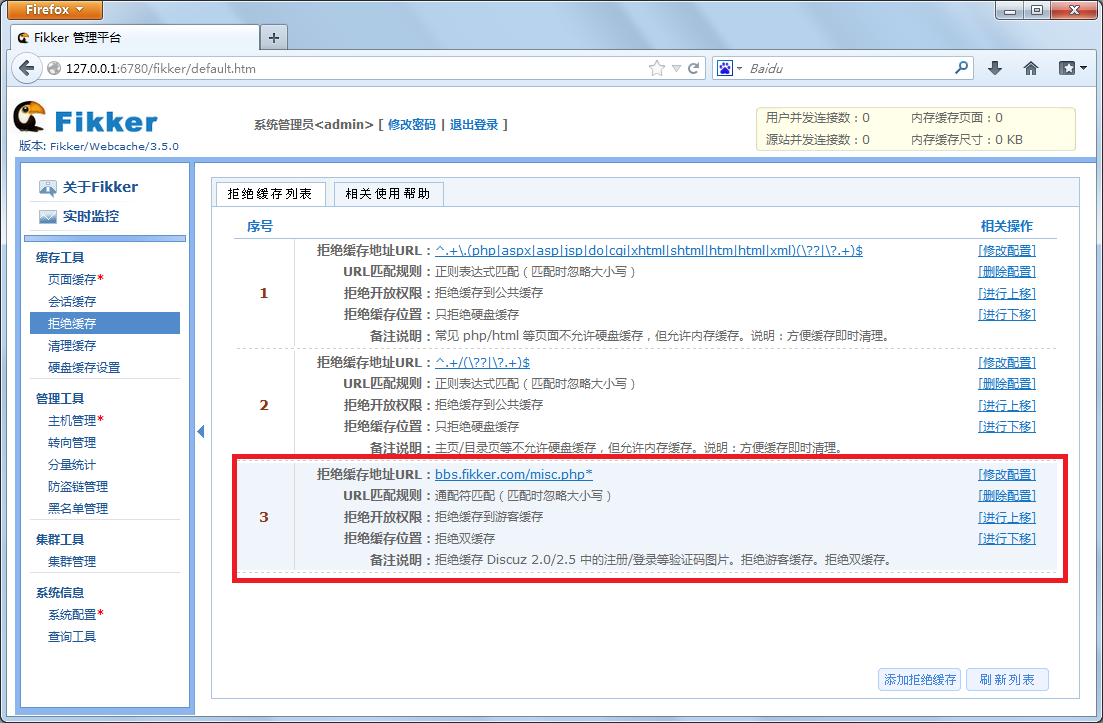The image size is (1103, 723).
Task: Click the 添加拒绝缓存 button
Action: (x=919, y=679)
